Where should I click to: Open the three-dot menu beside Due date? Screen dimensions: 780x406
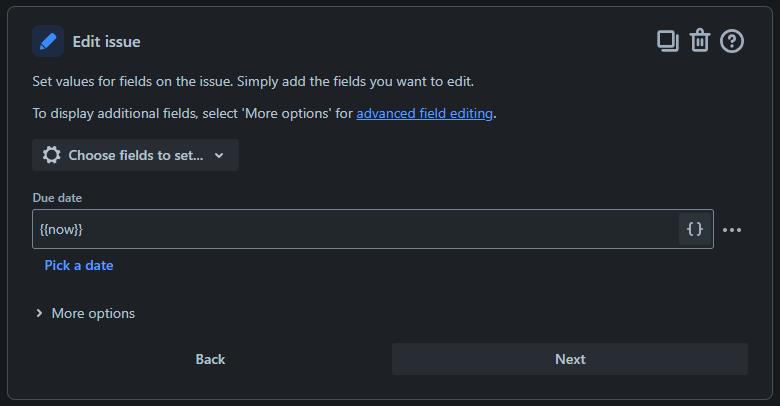(732, 230)
